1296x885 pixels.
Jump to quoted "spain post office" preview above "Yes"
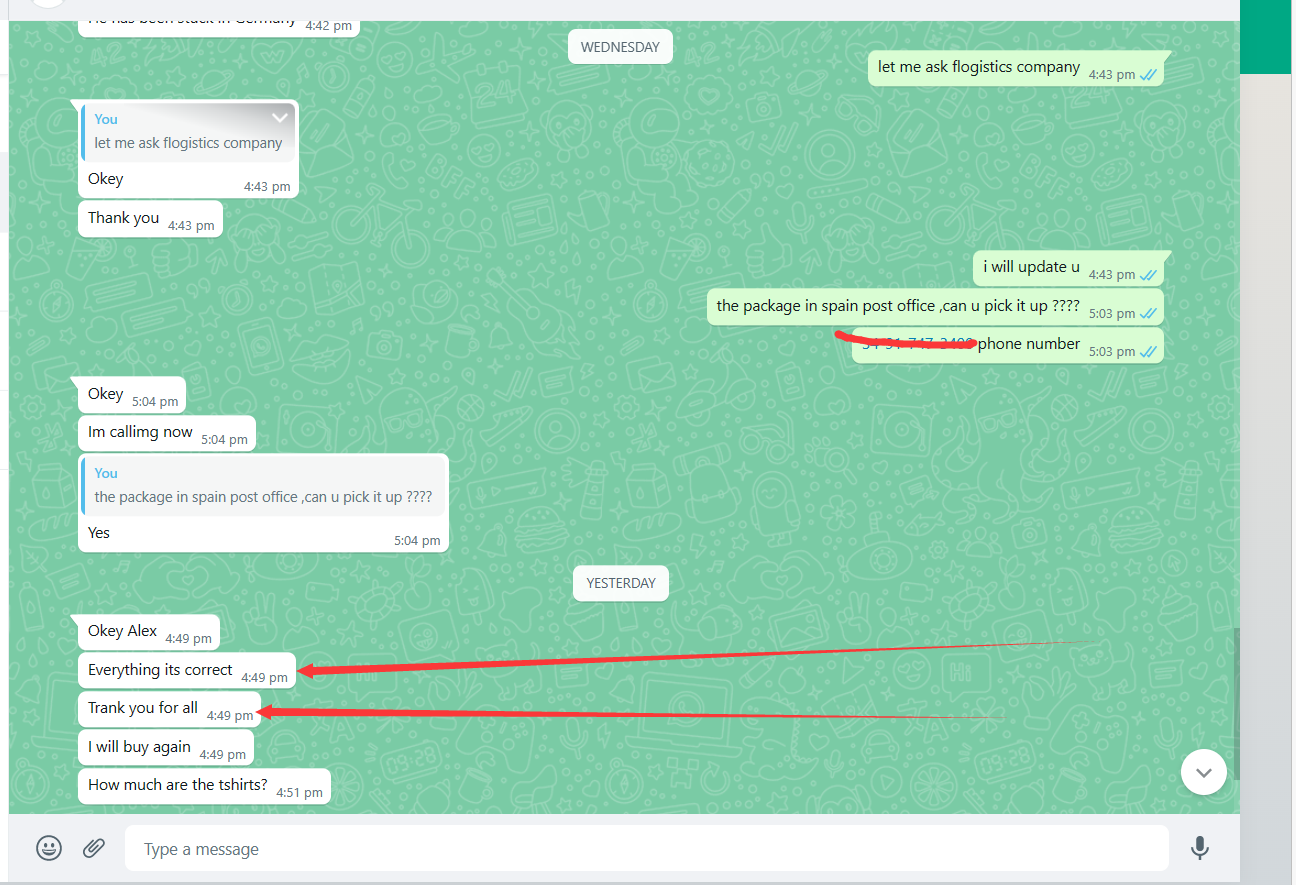263,486
